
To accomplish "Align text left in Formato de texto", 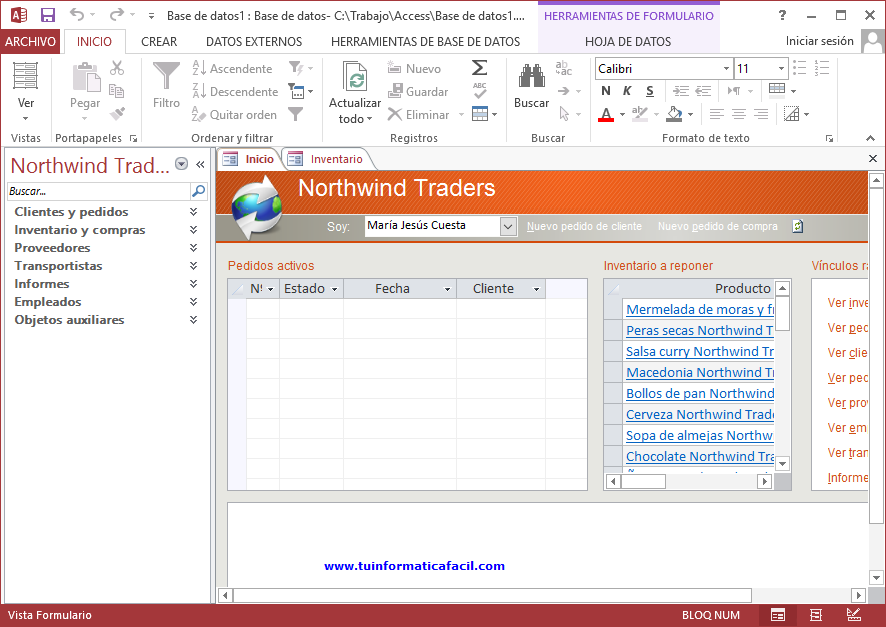I will point(716,115).
